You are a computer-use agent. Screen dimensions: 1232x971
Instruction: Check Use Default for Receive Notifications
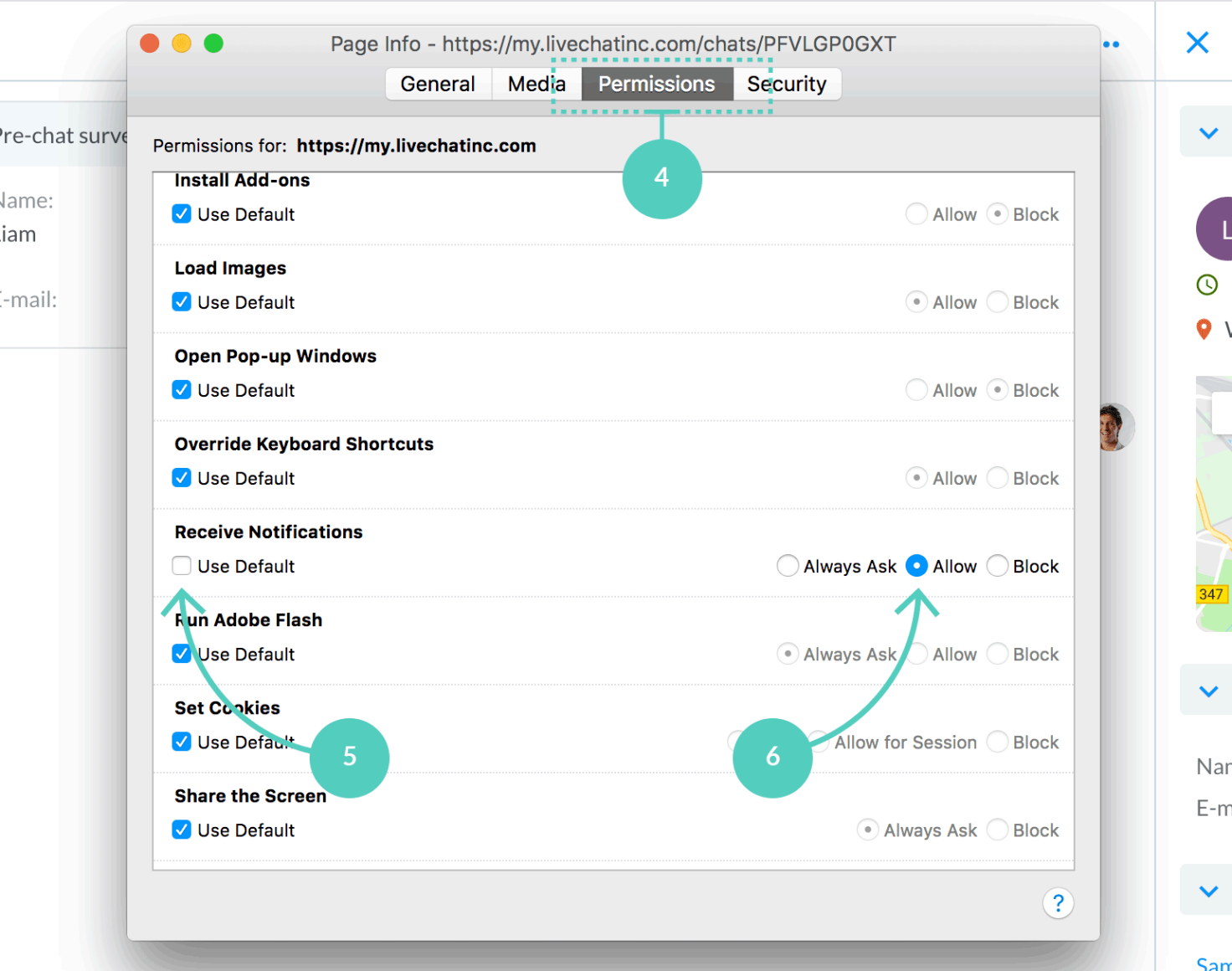pyautogui.click(x=182, y=566)
